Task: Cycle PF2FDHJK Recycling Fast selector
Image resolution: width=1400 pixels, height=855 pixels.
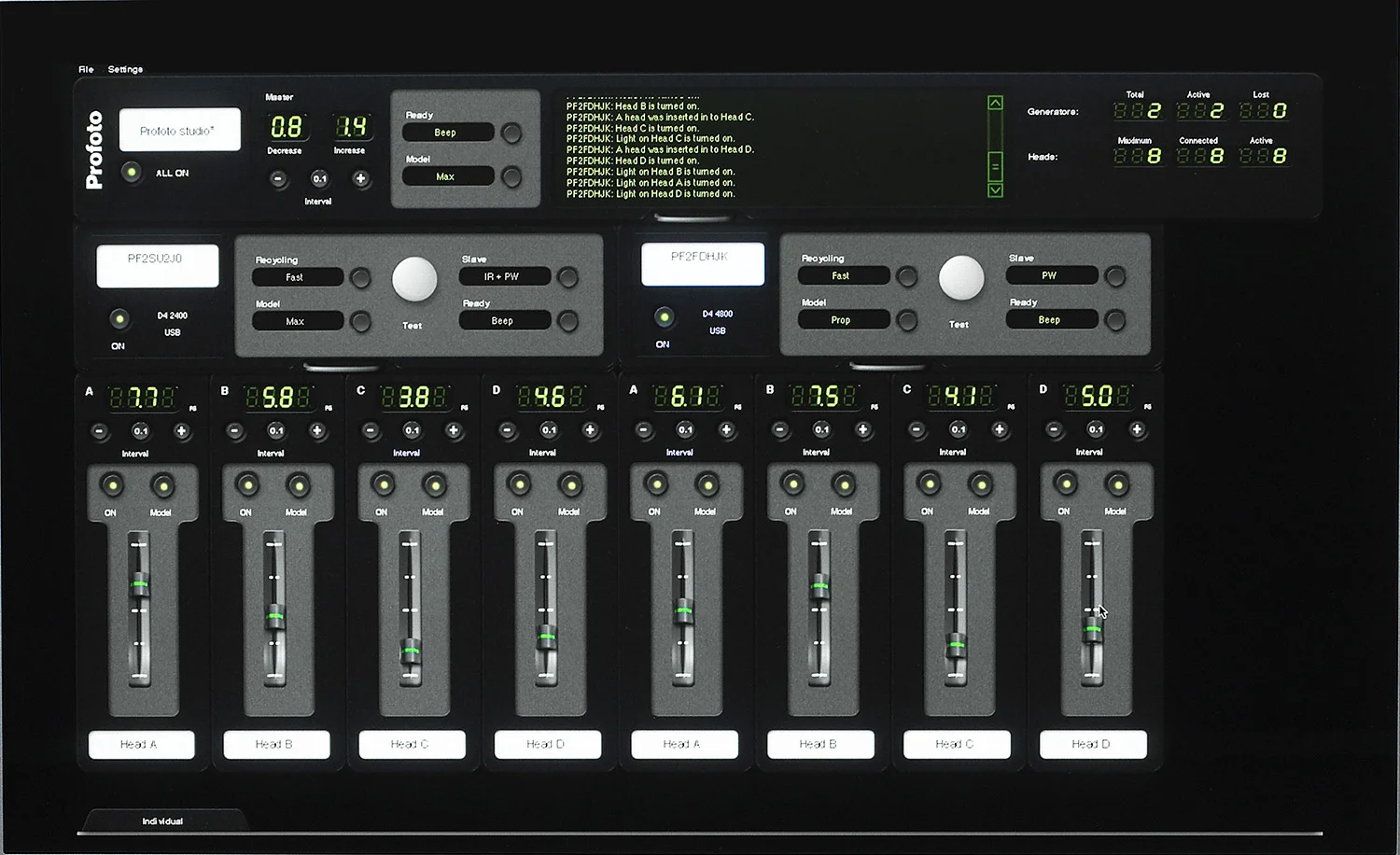Action: pos(906,276)
